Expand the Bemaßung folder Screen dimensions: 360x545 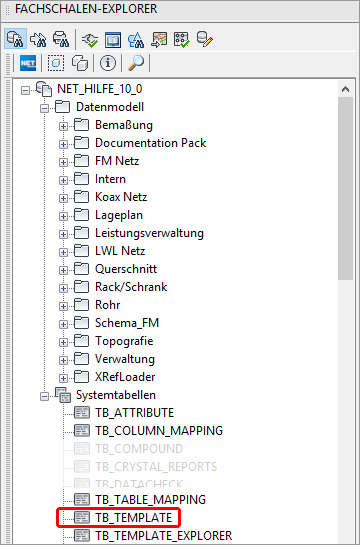pyautogui.click(x=63, y=126)
